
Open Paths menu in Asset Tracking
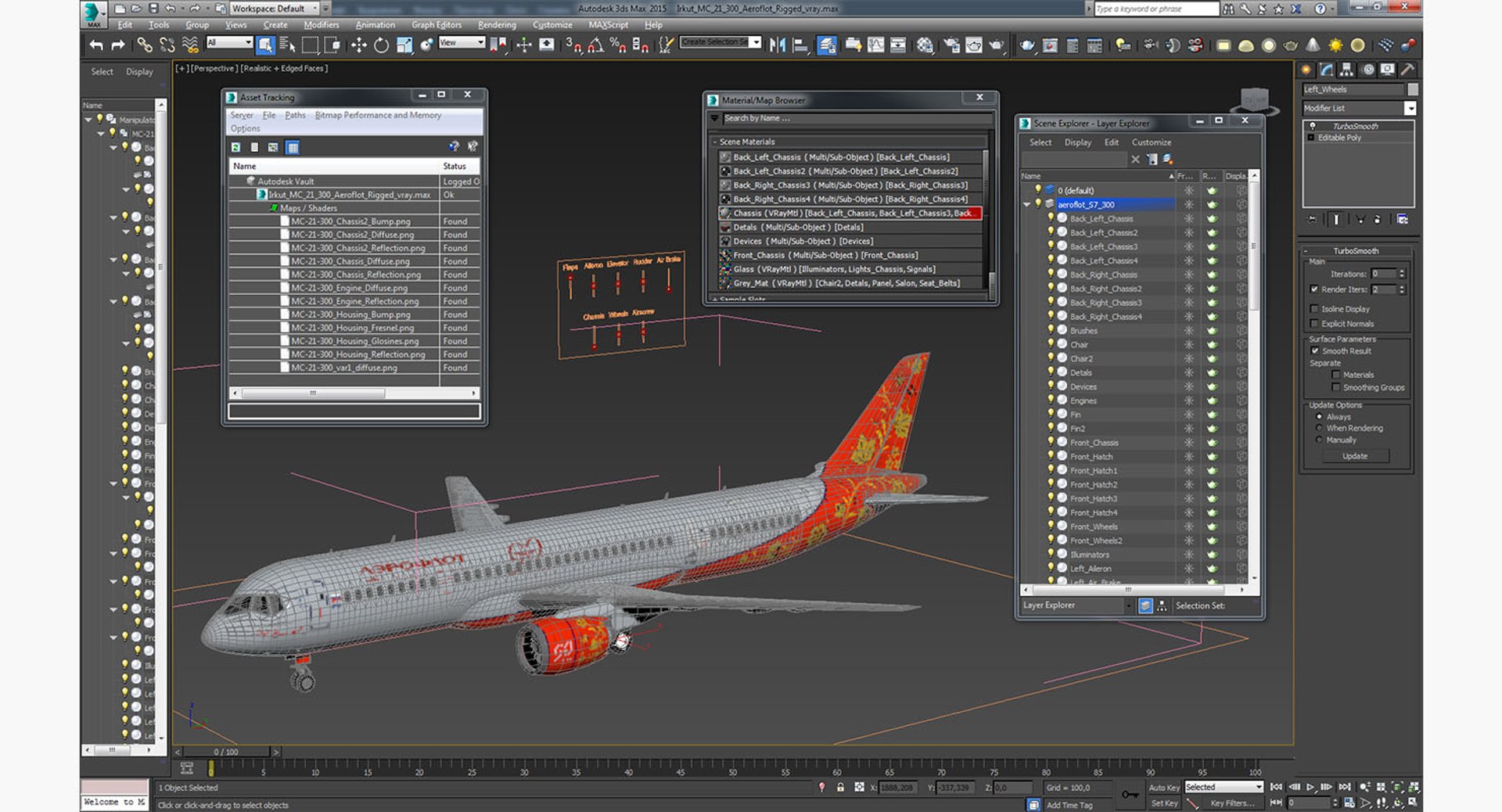tap(295, 115)
